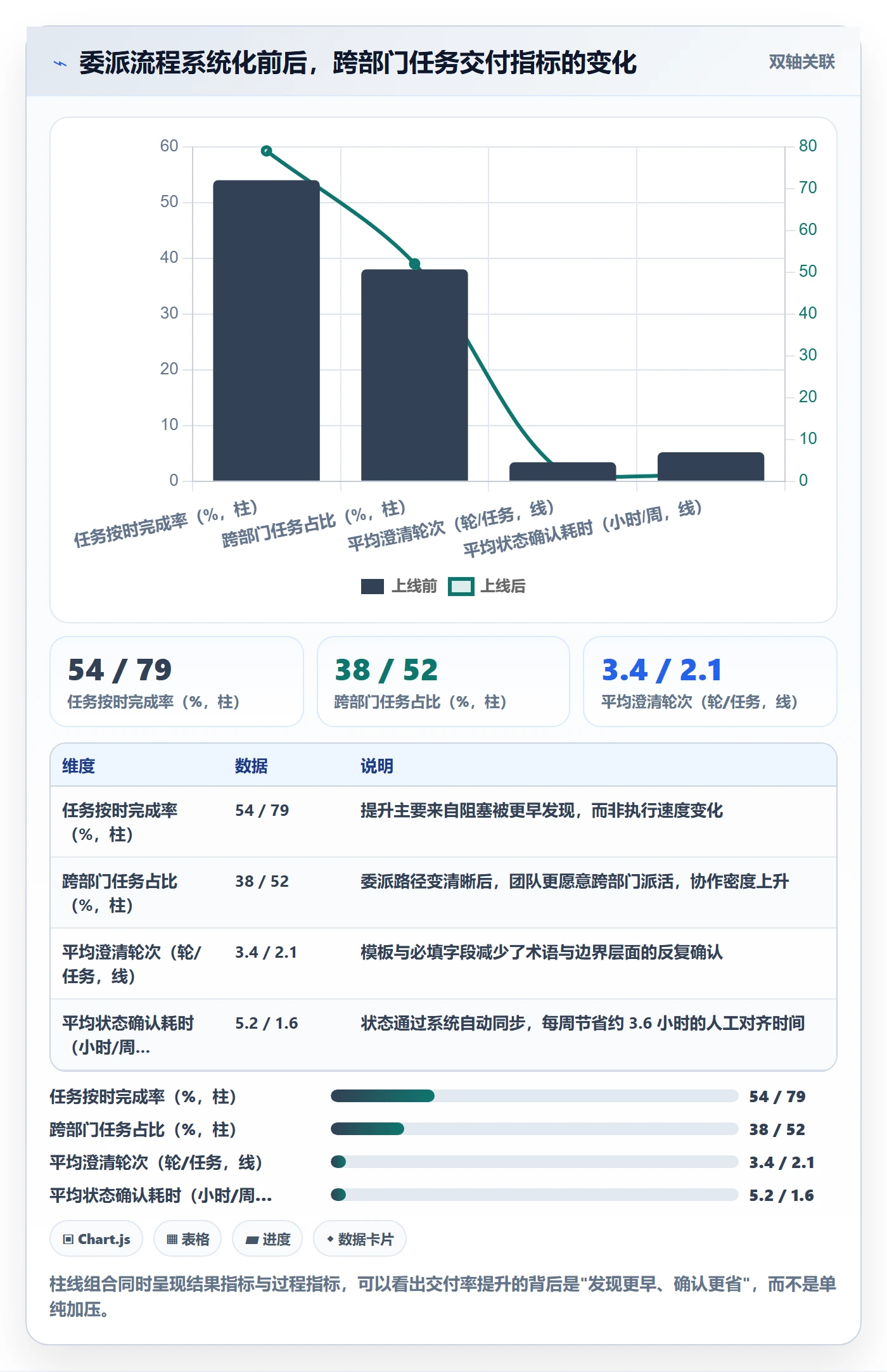Click the table cell 状态通过系统自动同步
This screenshot has width=887, height=1372.
583,1023
